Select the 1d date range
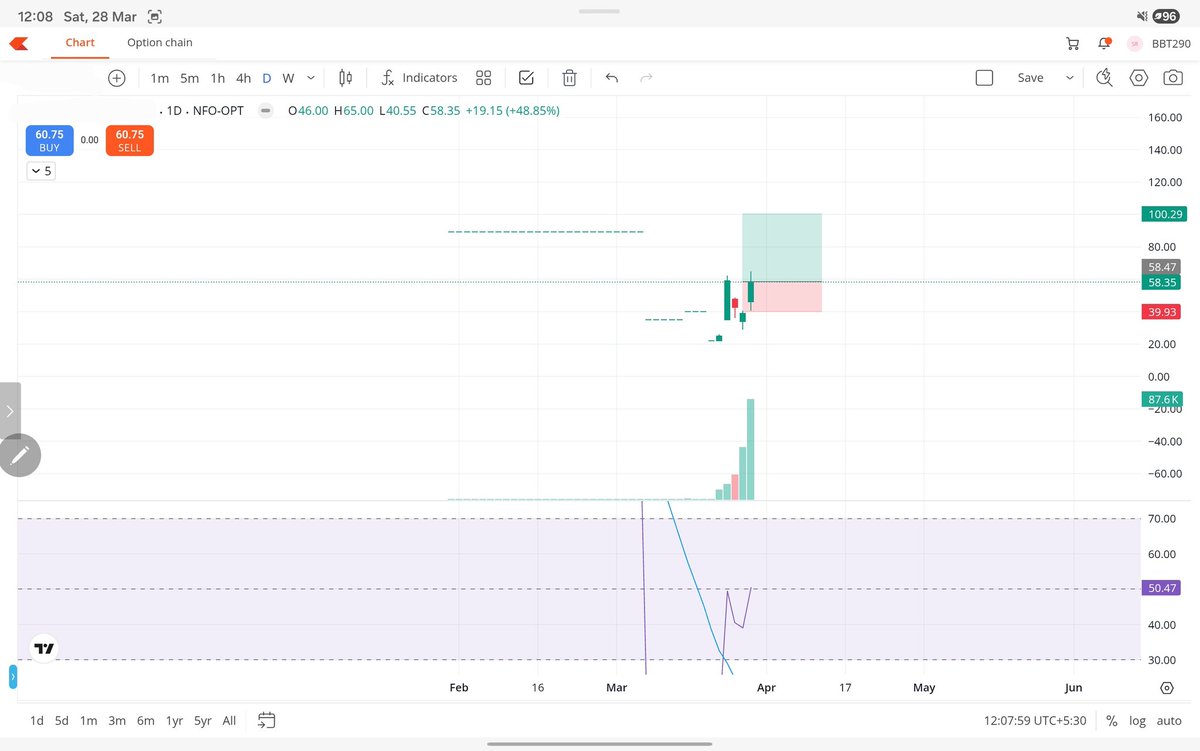 pyautogui.click(x=37, y=721)
